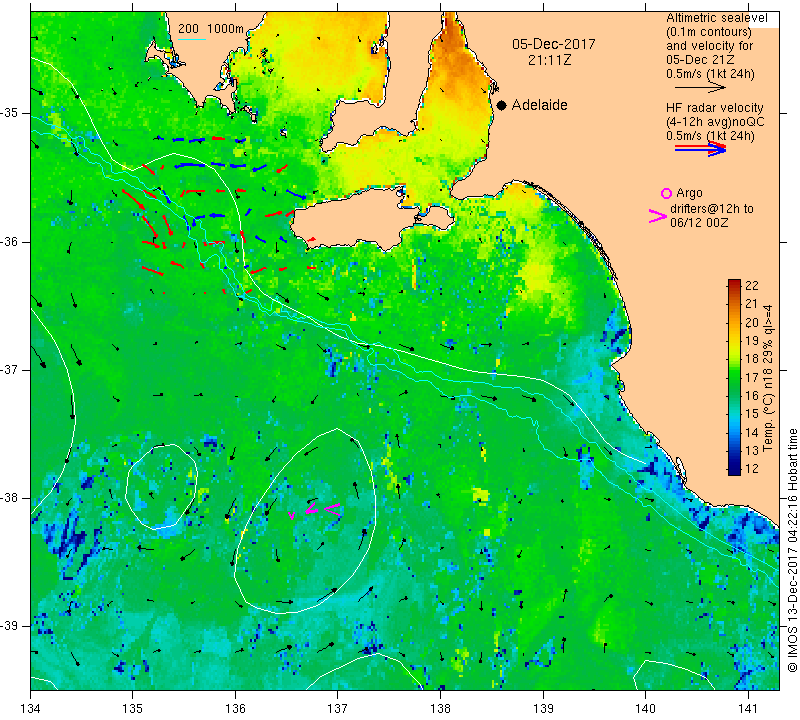The image size is (800, 720).
Task: Click the 05-Dec 21Z legend text
Action: (700, 60)
